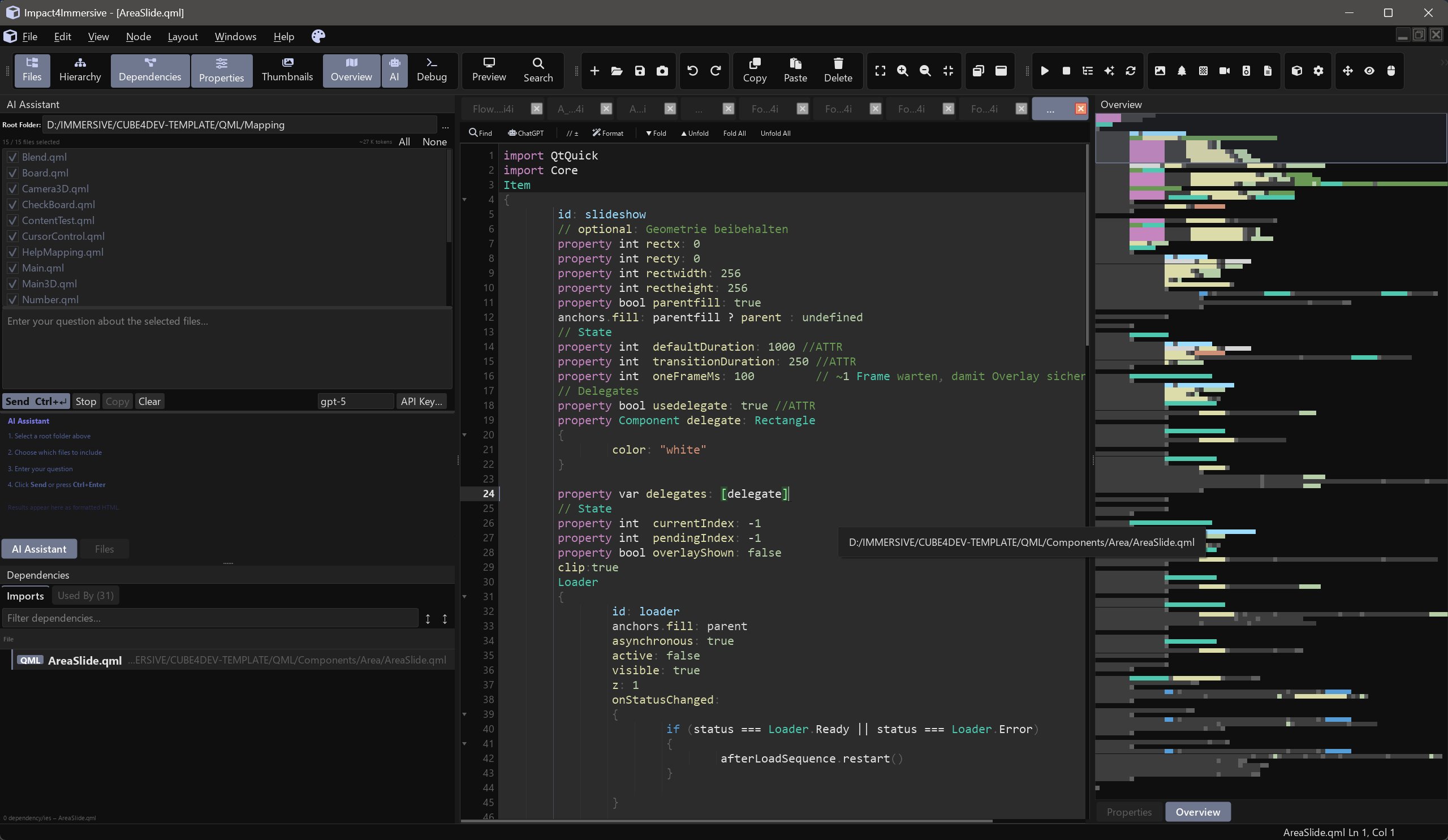Switch to the Used By (31) tab
Viewport: 1448px width, 840px height.
tap(85, 595)
